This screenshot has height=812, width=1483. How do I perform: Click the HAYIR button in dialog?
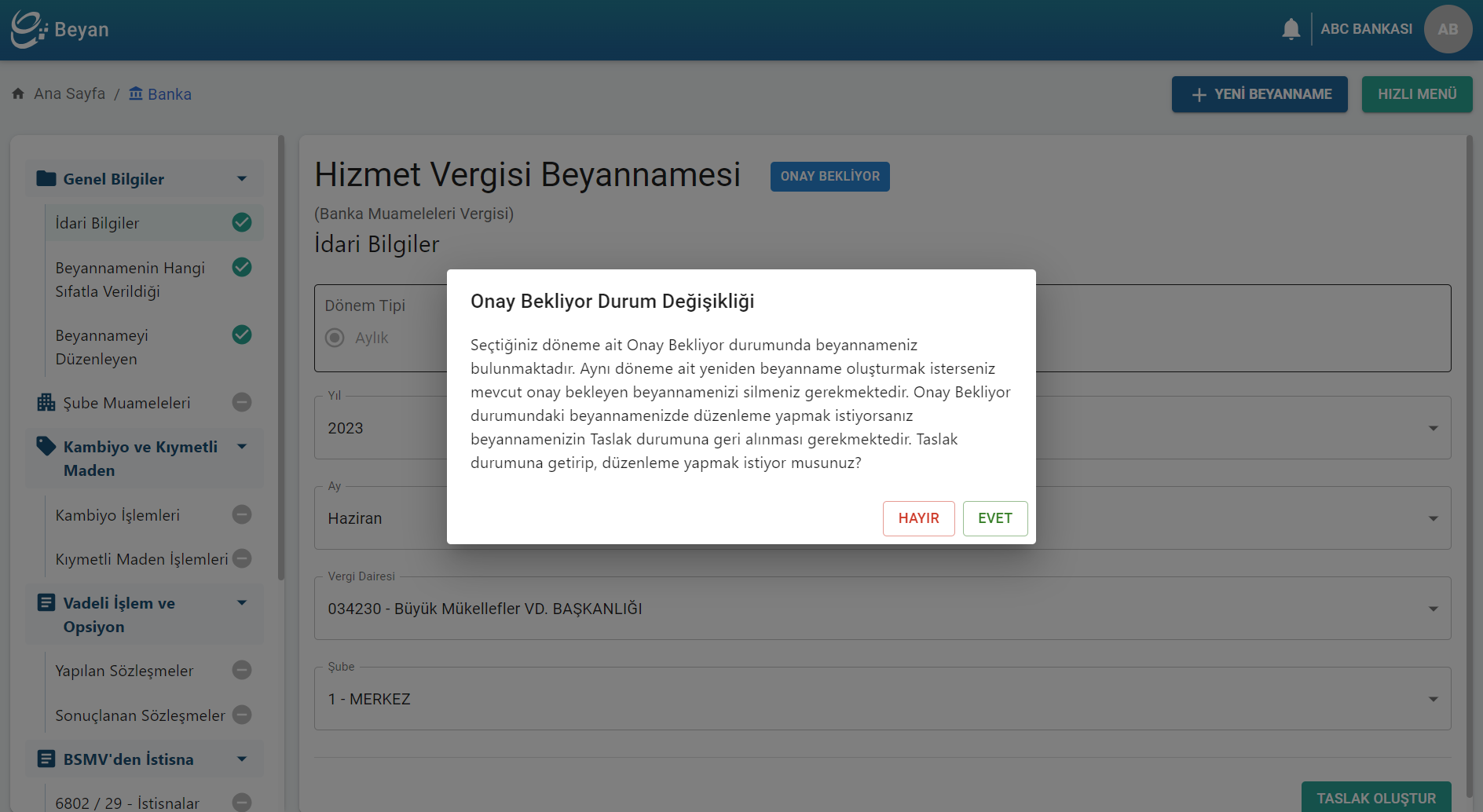(919, 518)
